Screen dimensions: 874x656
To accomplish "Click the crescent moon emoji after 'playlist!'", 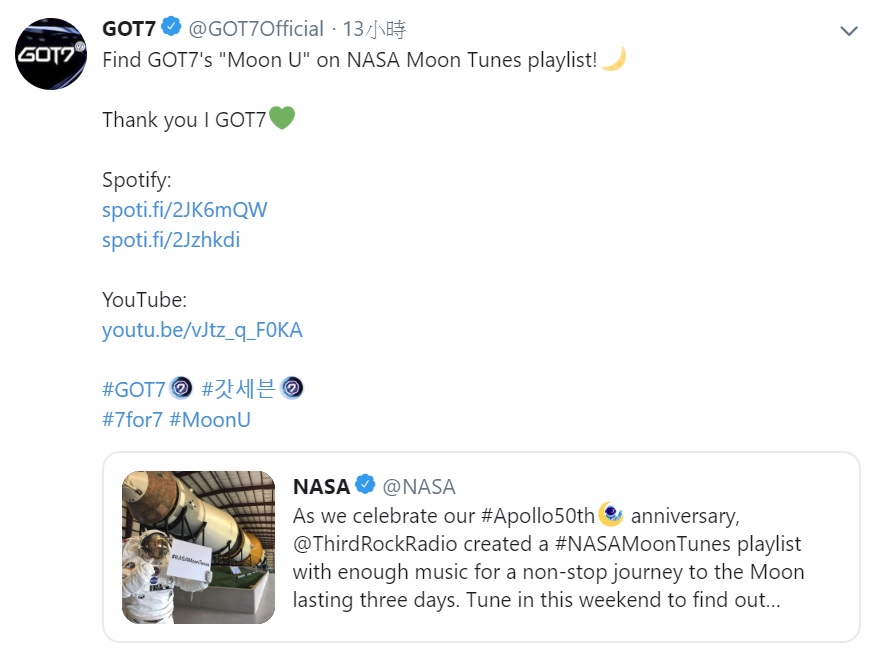I will [x=614, y=60].
